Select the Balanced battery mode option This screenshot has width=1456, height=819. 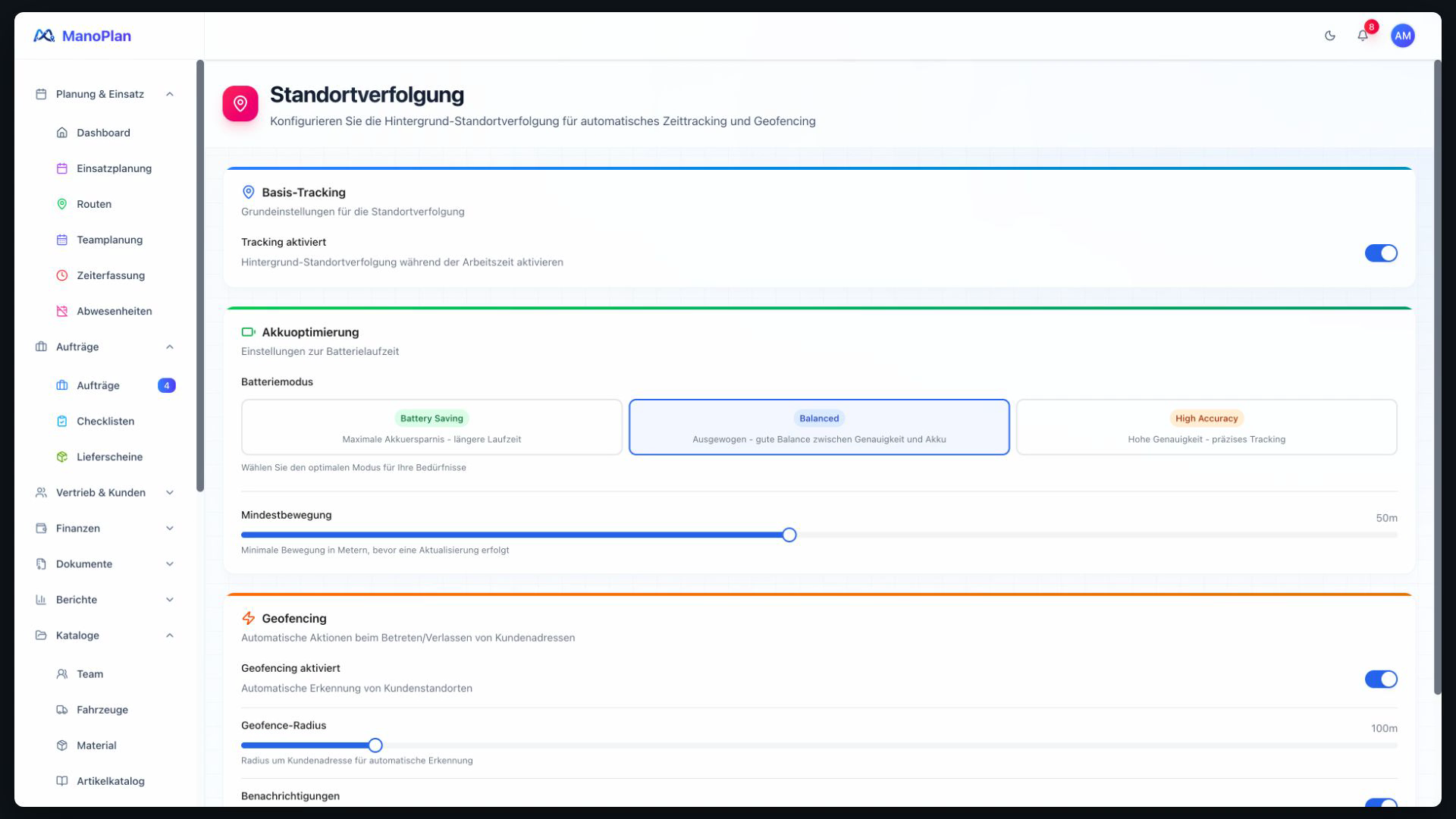point(819,427)
